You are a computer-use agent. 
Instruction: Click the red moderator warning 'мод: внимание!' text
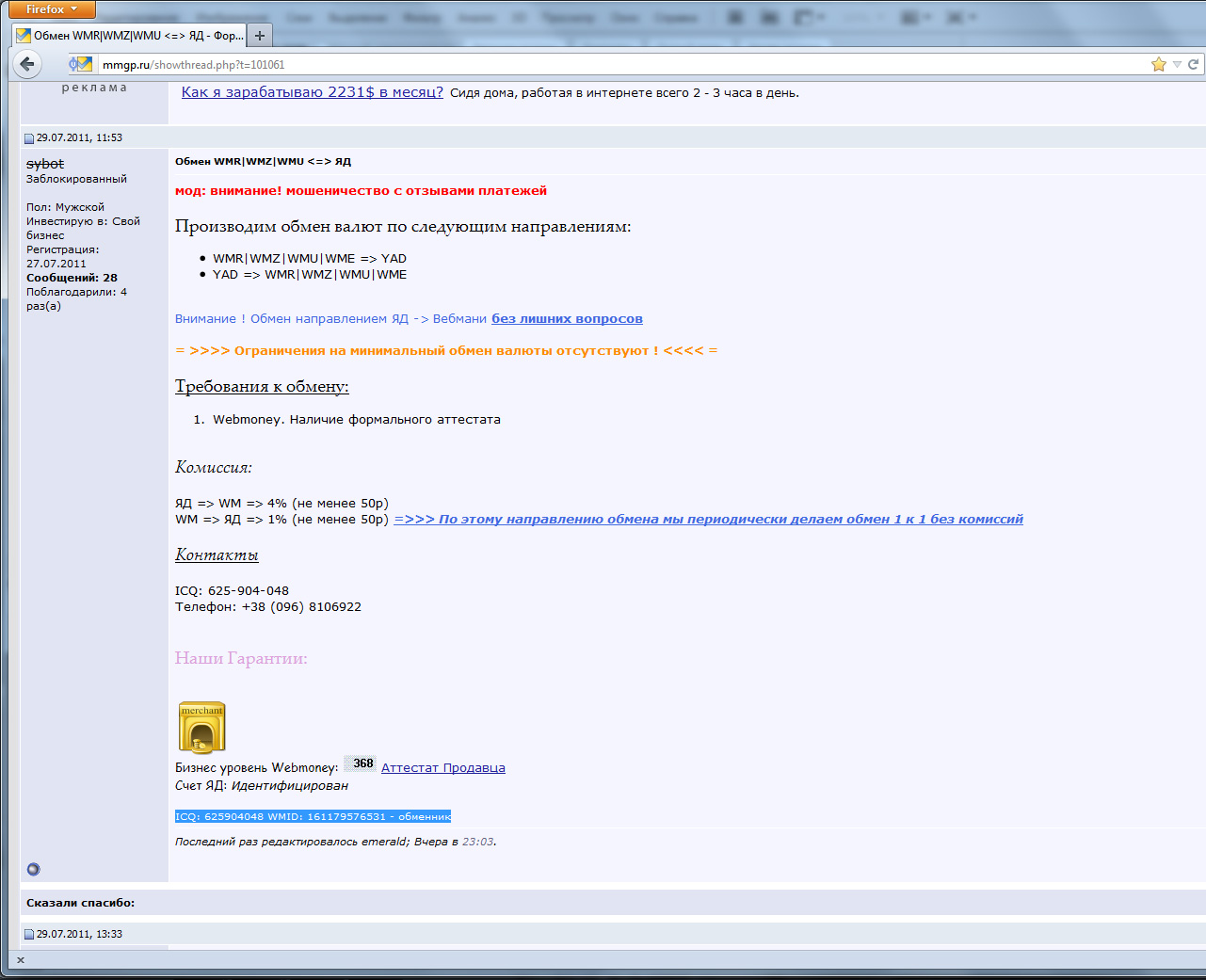[x=361, y=191]
